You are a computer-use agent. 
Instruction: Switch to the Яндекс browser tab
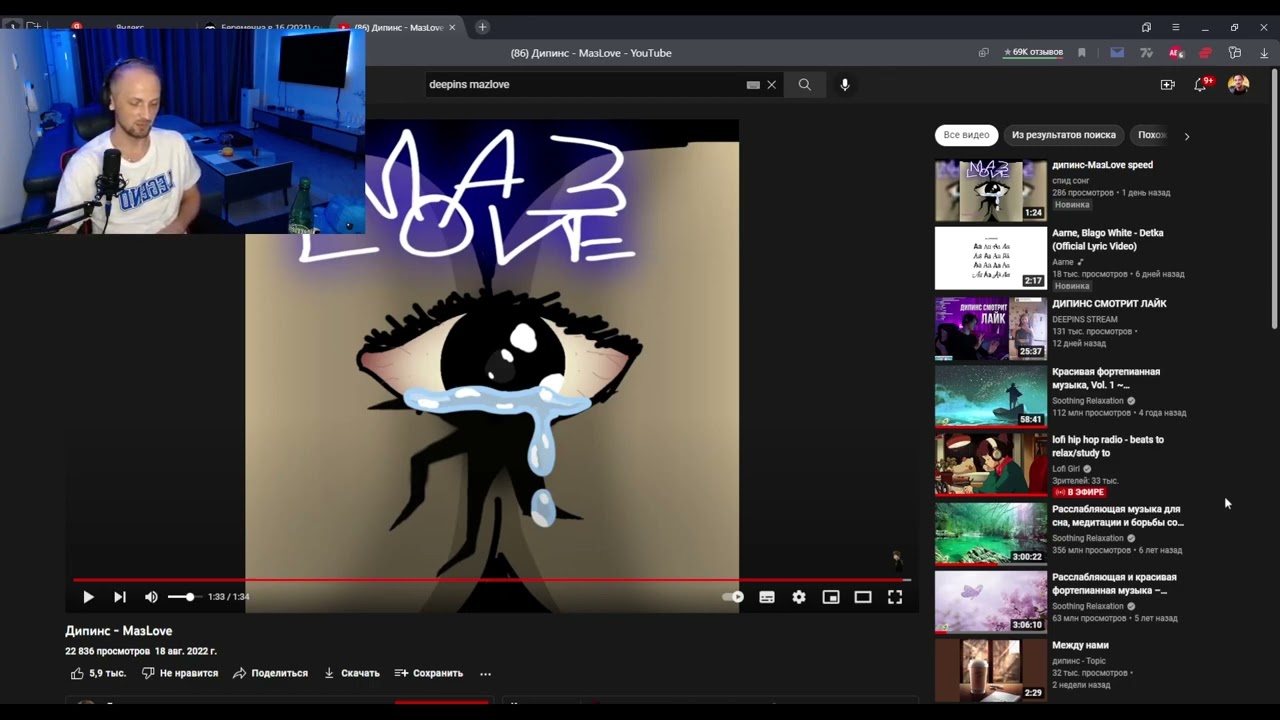coord(130,28)
